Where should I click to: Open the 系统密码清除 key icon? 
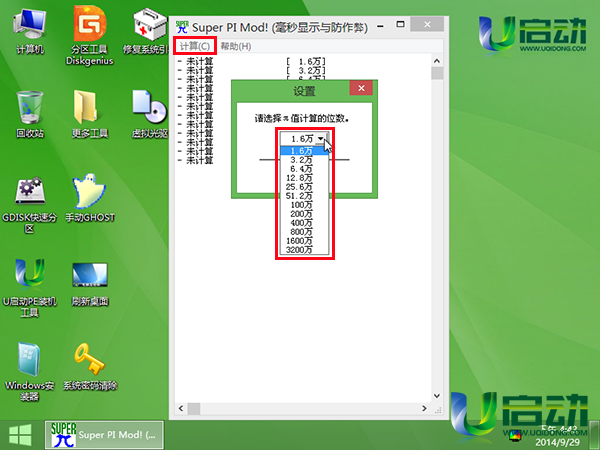(90, 367)
